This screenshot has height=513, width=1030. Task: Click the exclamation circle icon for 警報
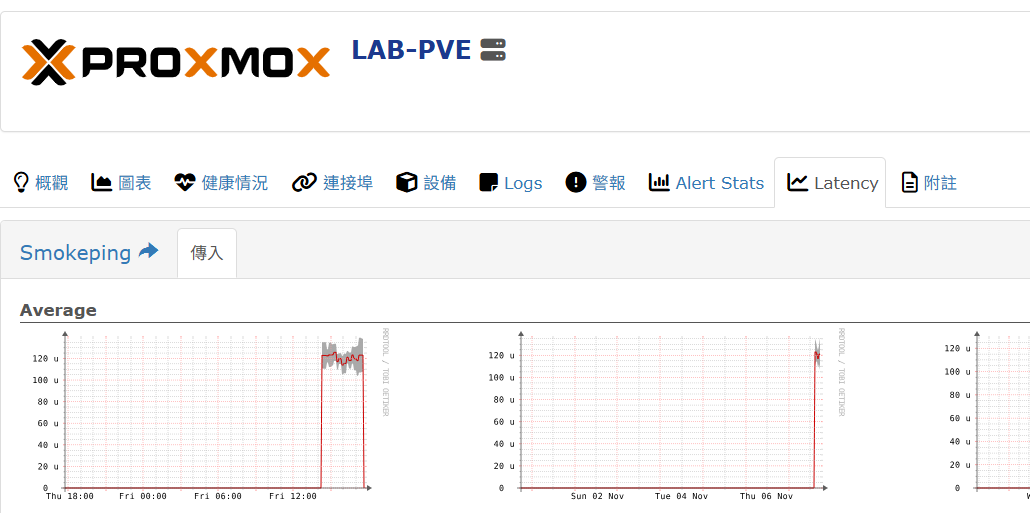[x=575, y=182]
